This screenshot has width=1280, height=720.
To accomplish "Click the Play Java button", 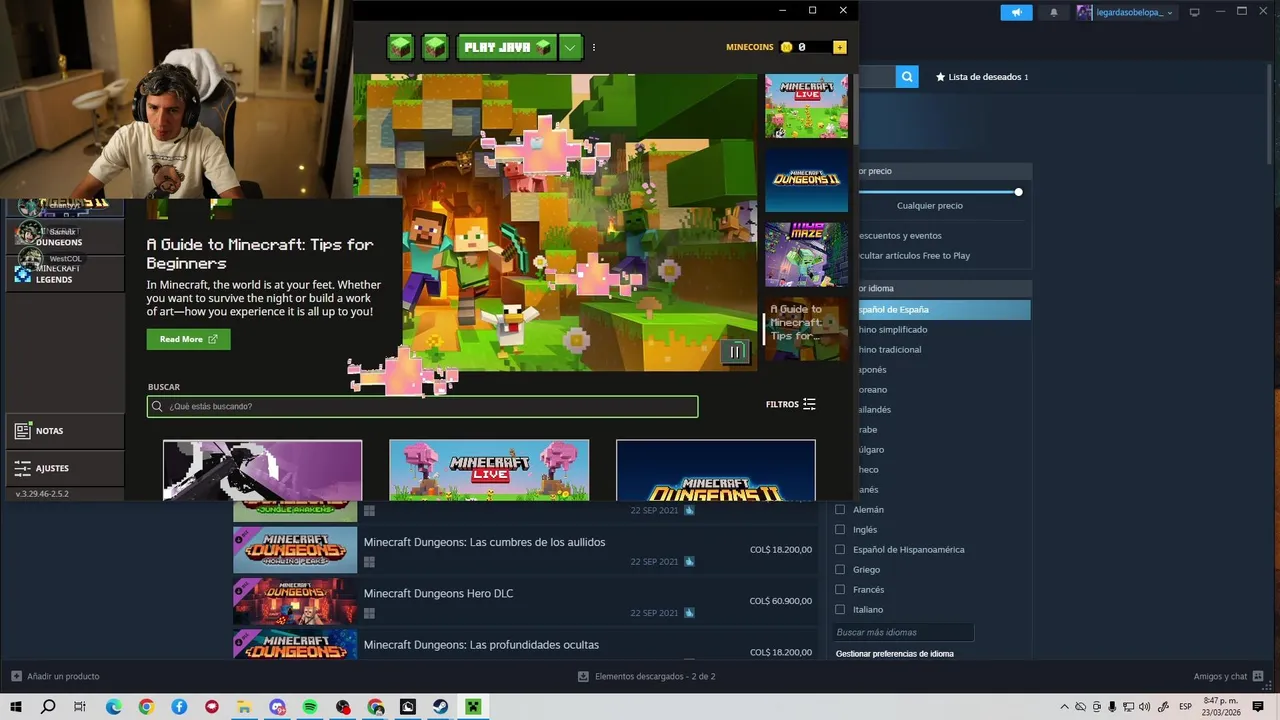I will 507,47.
